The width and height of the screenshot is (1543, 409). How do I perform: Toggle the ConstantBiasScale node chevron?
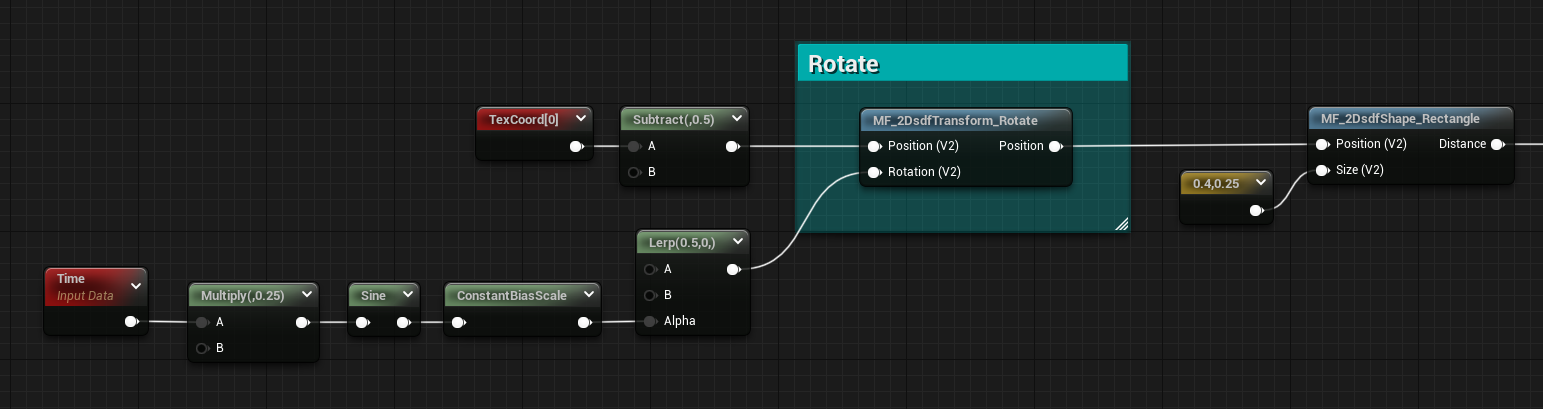589,295
